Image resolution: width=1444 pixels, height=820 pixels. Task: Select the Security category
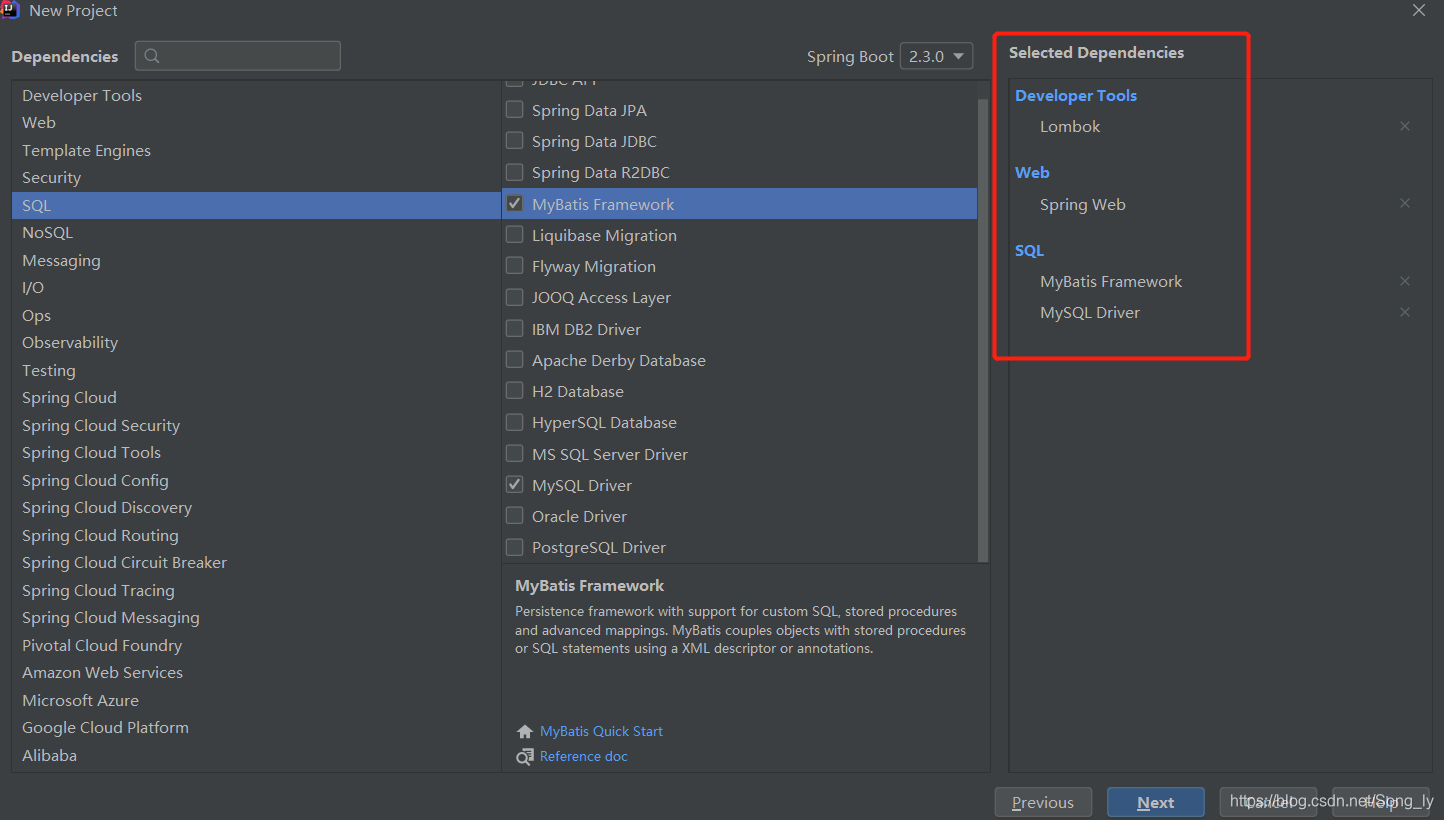(256, 177)
